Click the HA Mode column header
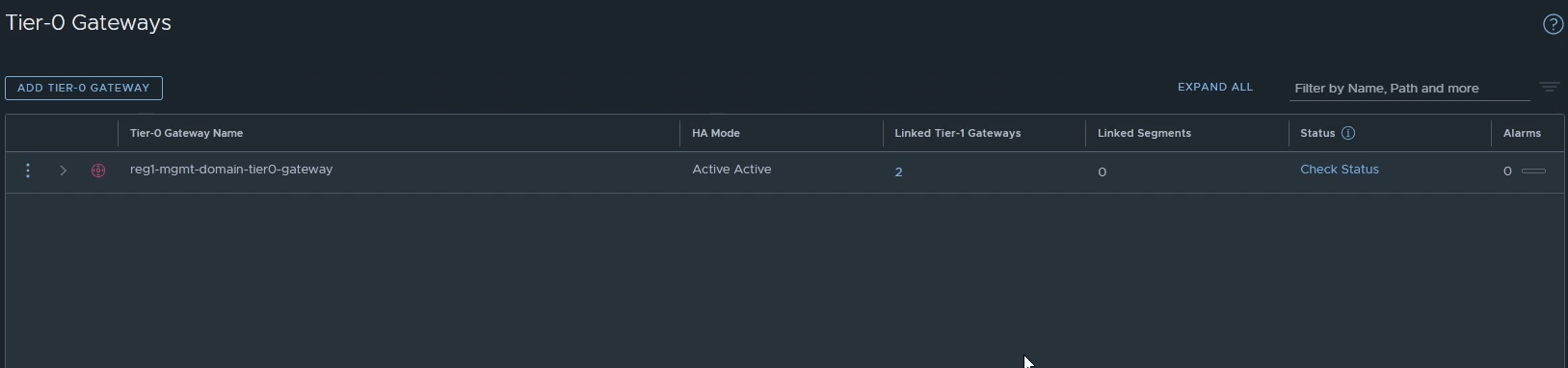 [716, 133]
